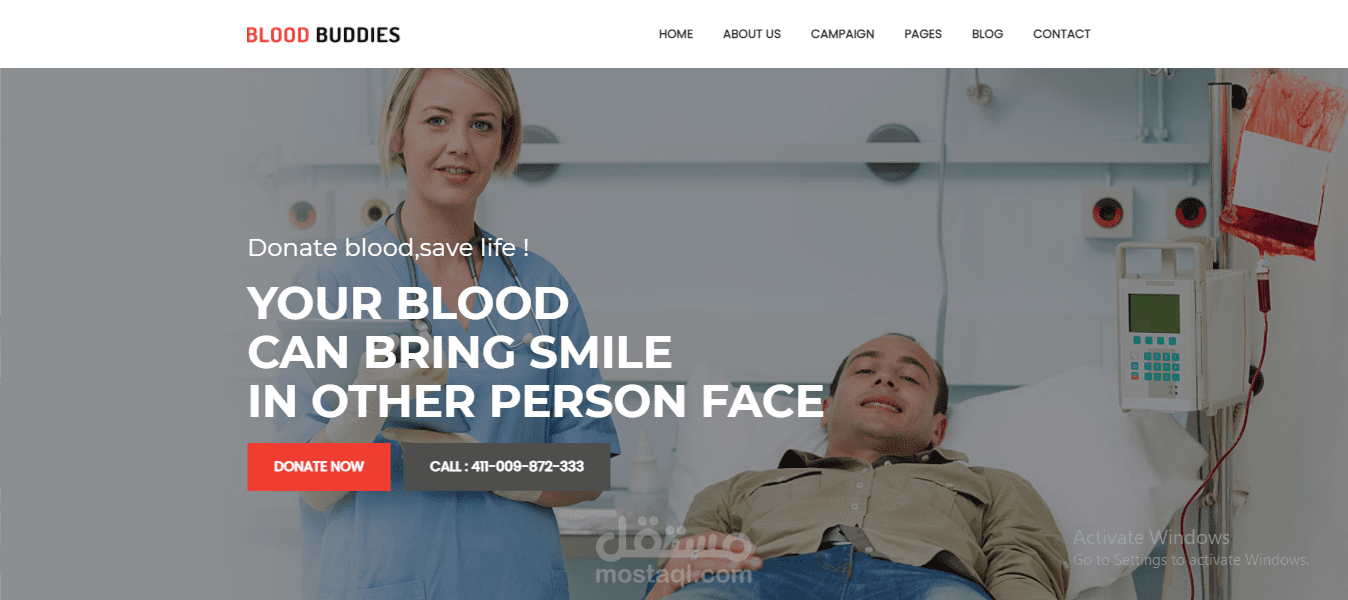Click the red DONATE NOW button
The image size is (1348, 600).
pos(319,467)
